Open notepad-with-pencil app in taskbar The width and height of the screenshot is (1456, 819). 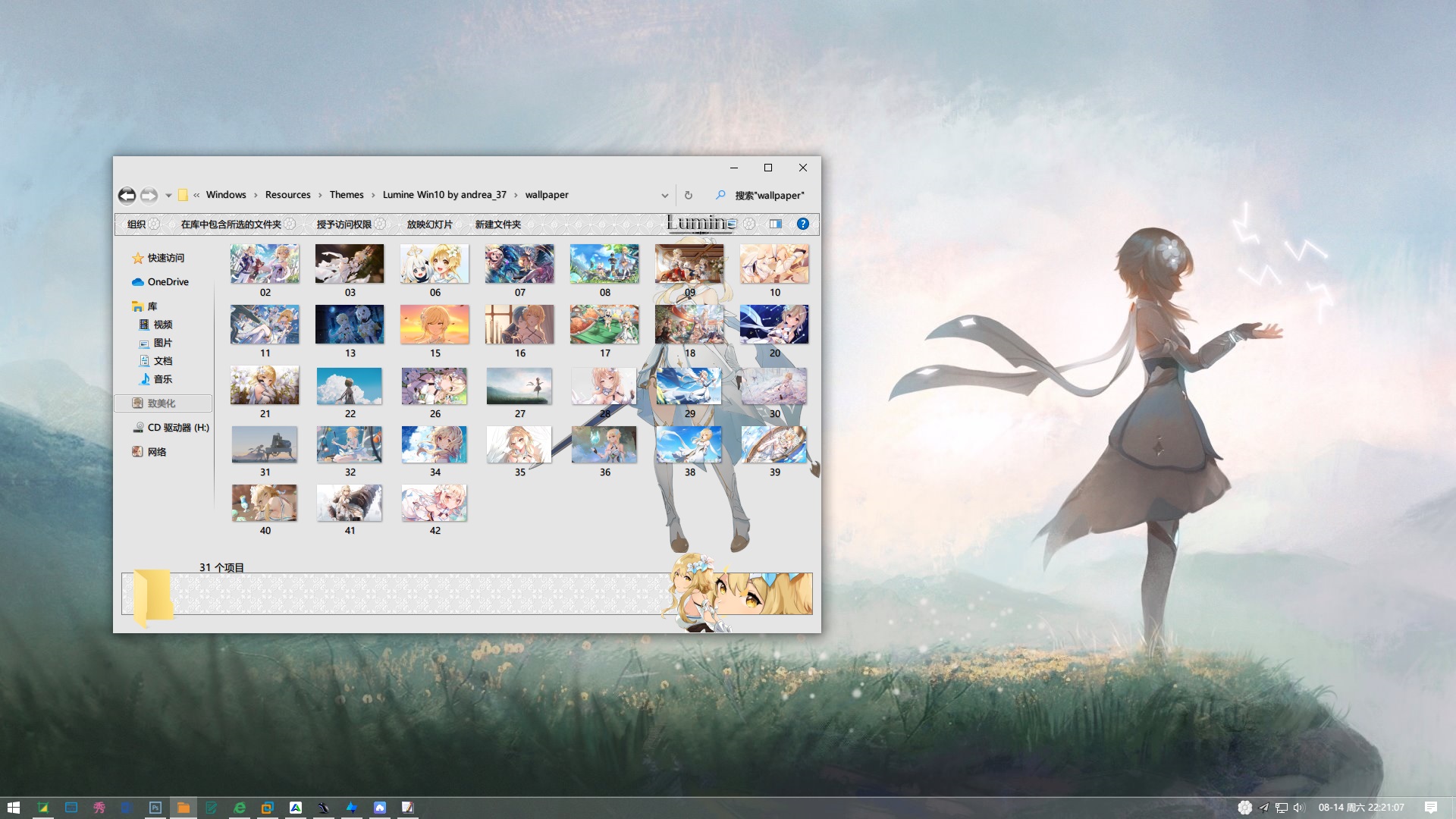point(408,808)
